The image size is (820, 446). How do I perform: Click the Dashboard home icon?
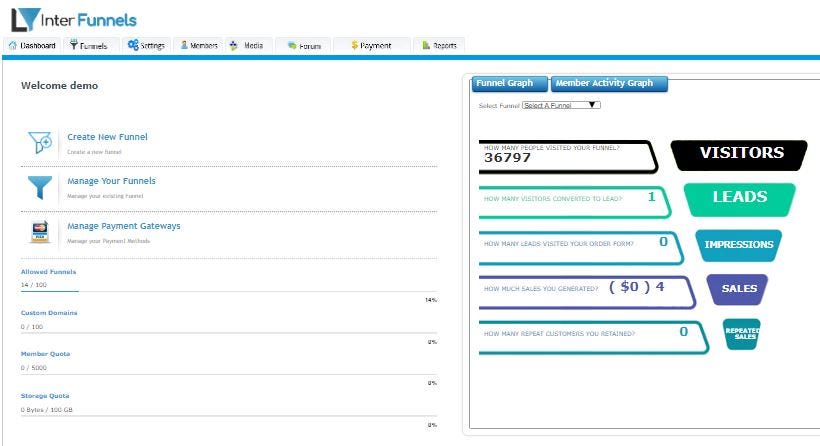click(13, 45)
